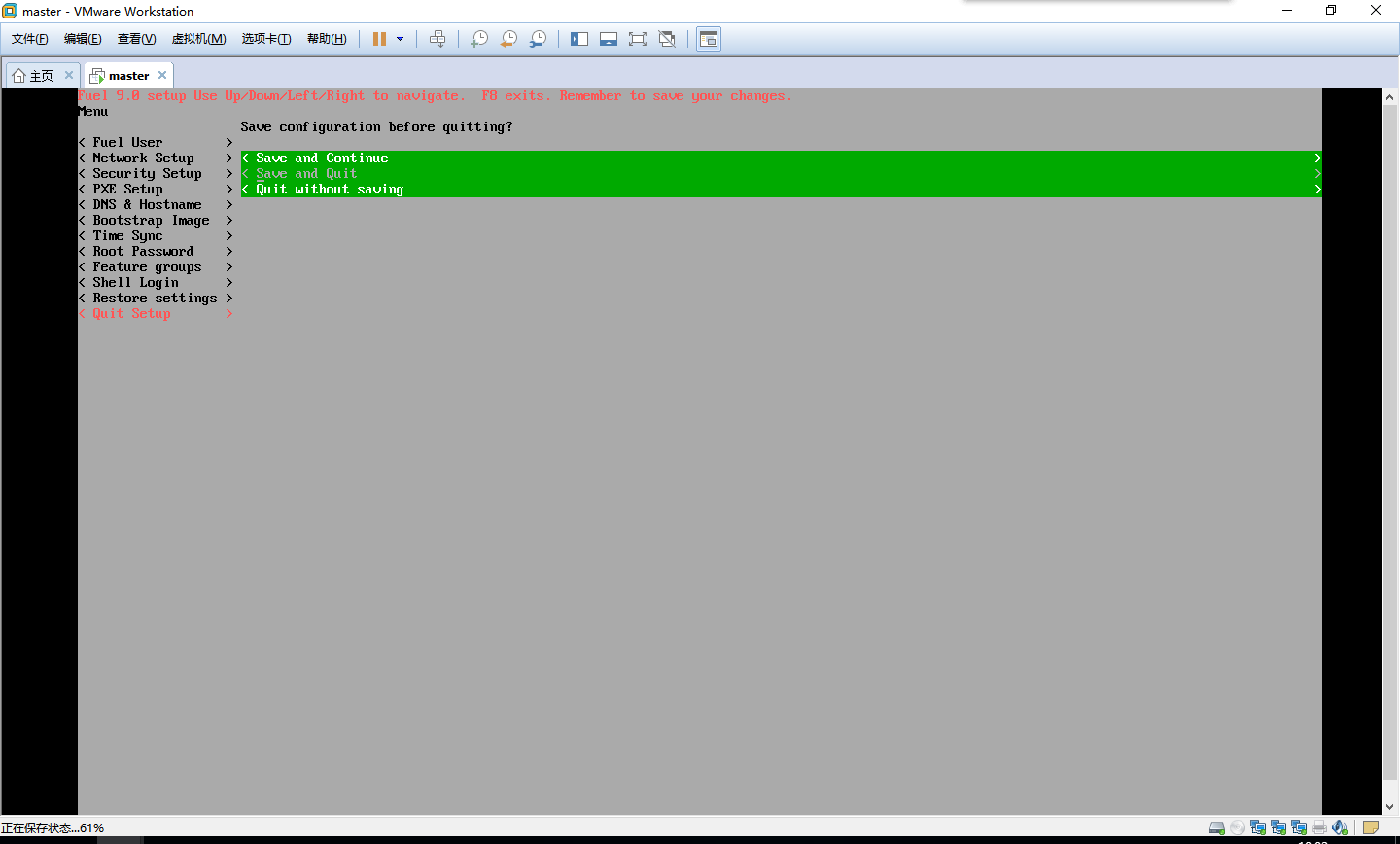Click the 'Save configuration before quitting?' prompt text
Image resolution: width=1400 pixels, height=844 pixels.
click(x=376, y=127)
